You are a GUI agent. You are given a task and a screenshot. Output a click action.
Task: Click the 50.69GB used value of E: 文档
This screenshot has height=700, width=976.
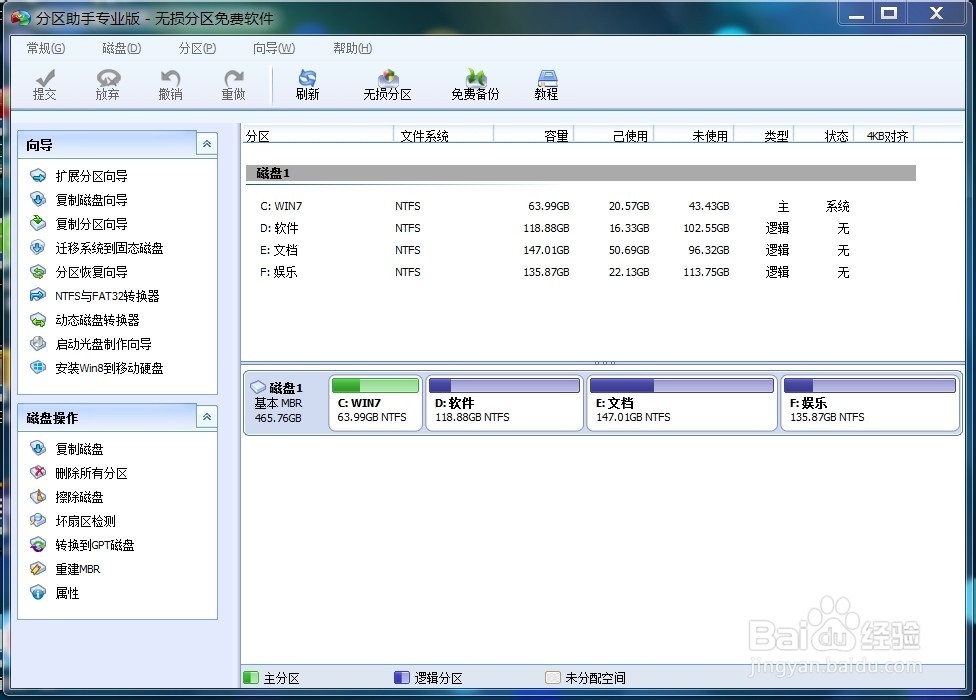click(x=629, y=250)
